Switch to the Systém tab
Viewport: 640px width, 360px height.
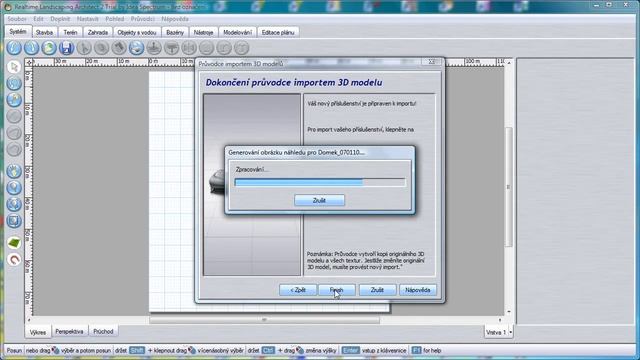pos(18,31)
